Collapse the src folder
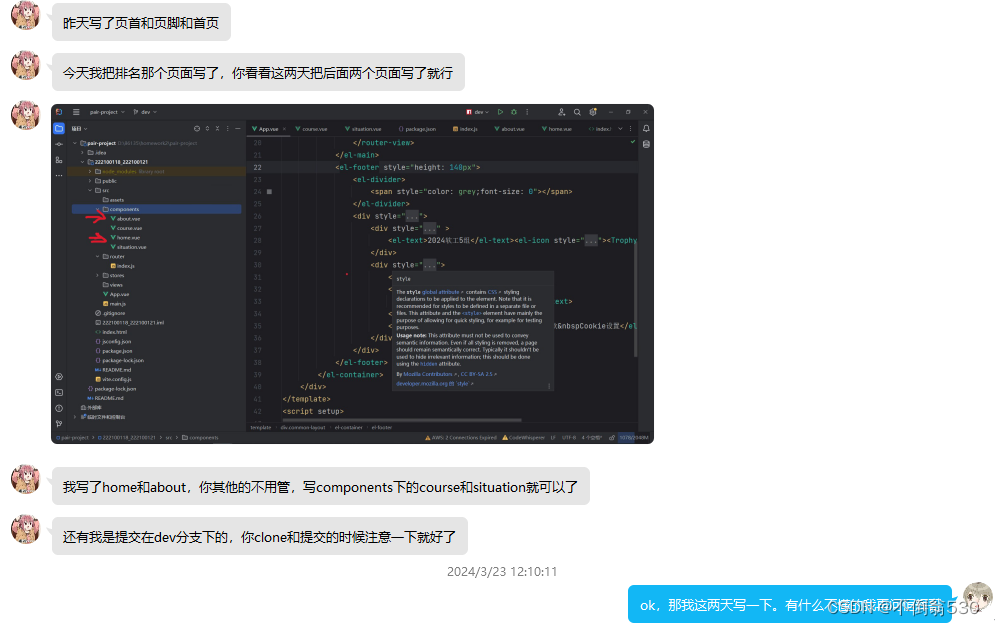This screenshot has width=995, height=626. 90,190
